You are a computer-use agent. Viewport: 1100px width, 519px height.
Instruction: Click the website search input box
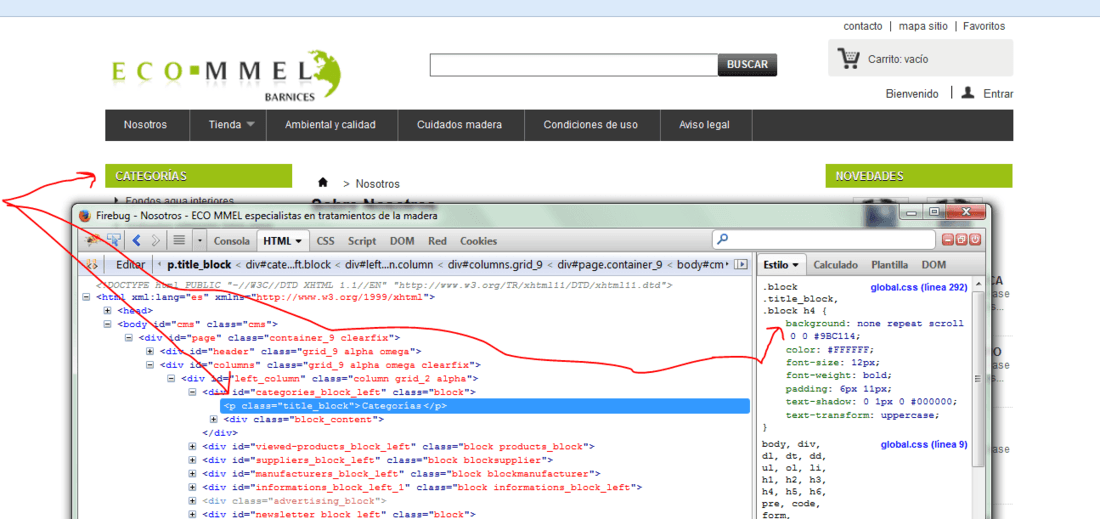[x=574, y=65]
